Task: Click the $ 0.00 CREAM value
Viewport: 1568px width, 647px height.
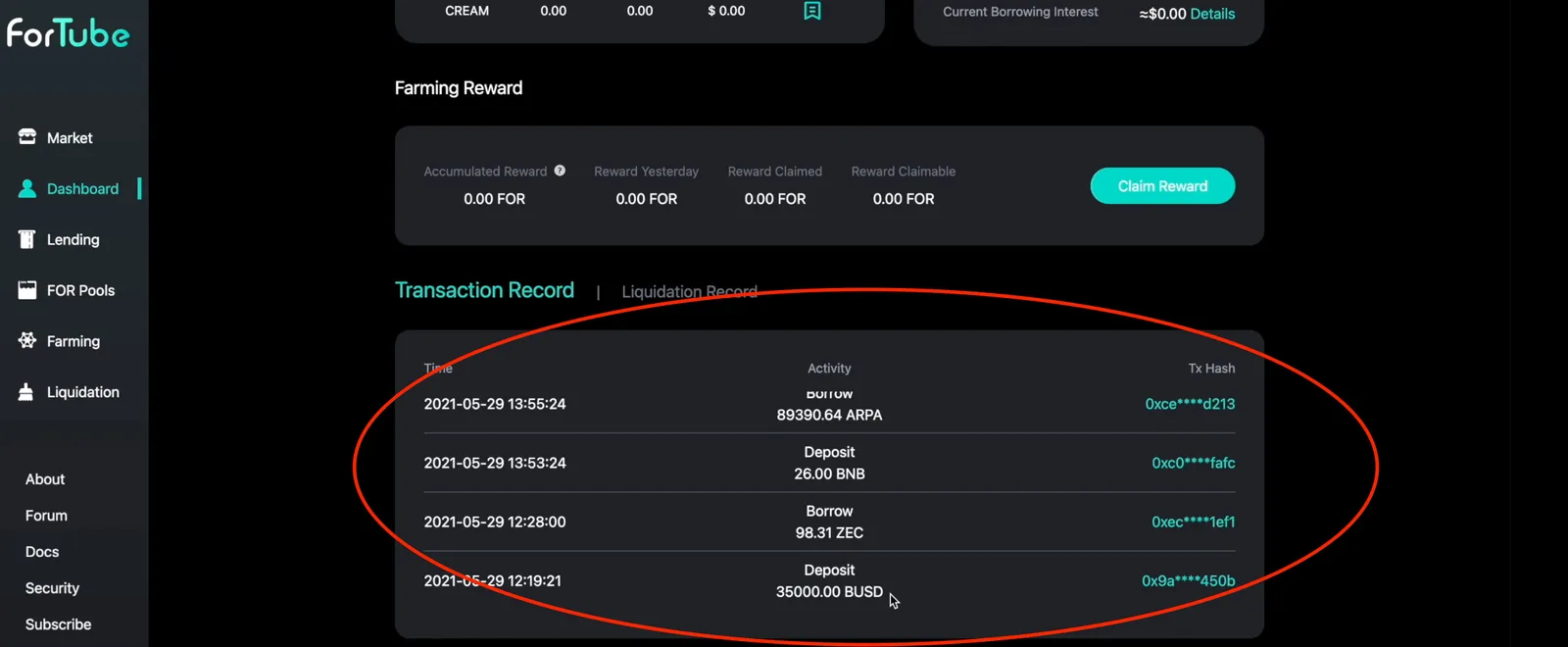Action: point(726,11)
